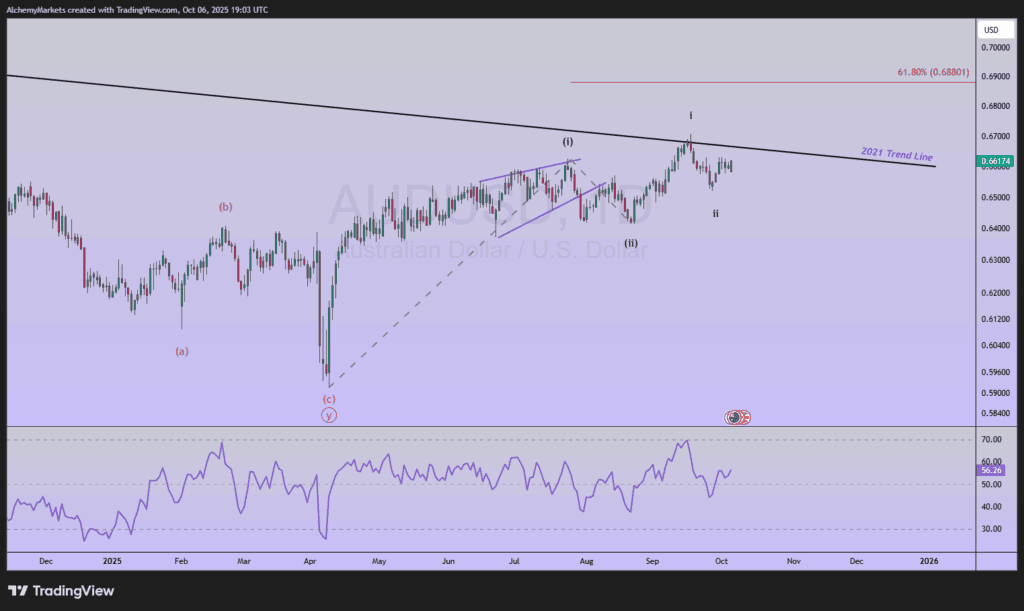Click the (c) wave label
The height and width of the screenshot is (611, 1024).
(329, 399)
